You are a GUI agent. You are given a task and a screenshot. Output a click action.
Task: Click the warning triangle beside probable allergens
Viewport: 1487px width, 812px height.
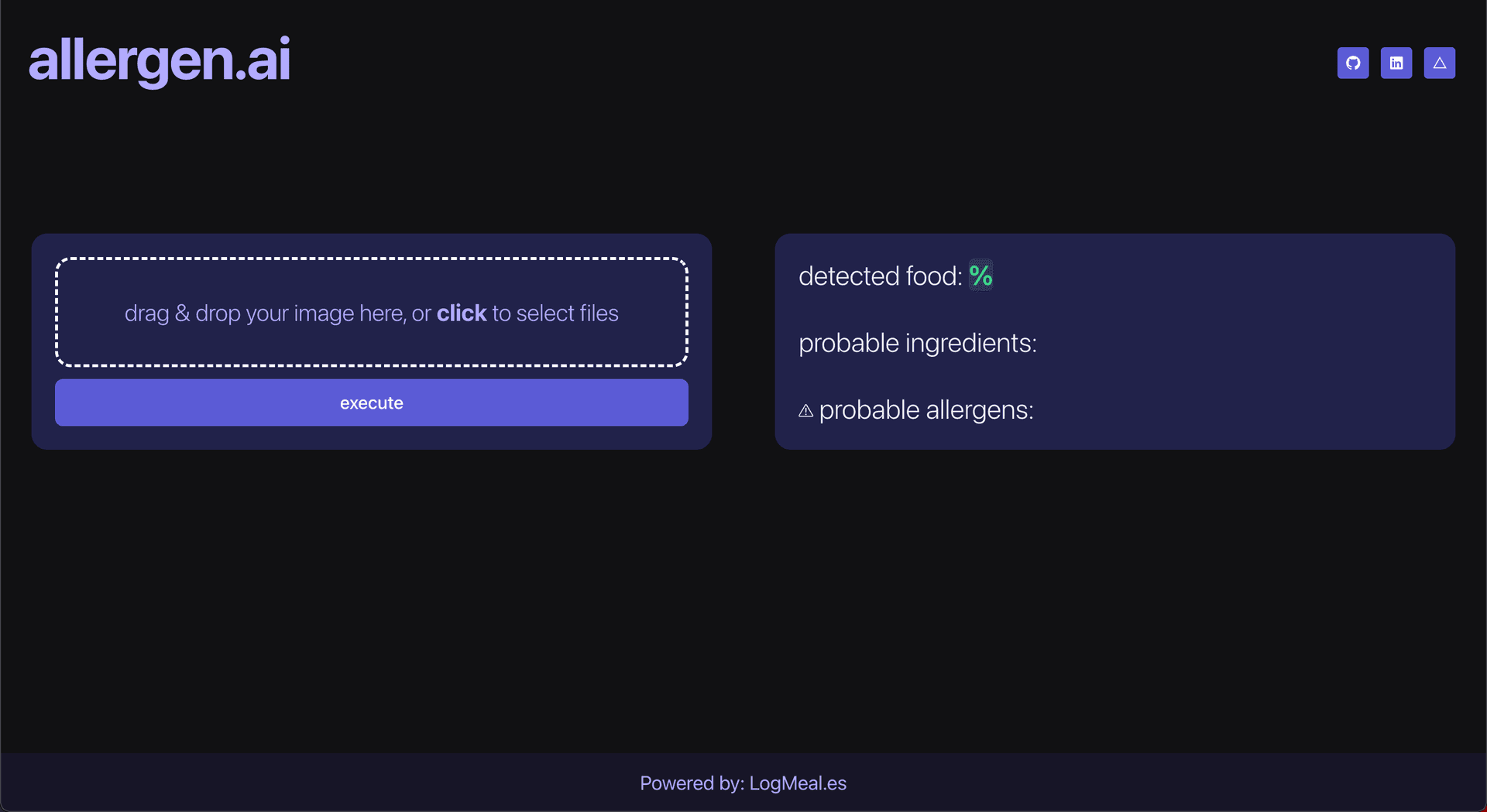806,411
